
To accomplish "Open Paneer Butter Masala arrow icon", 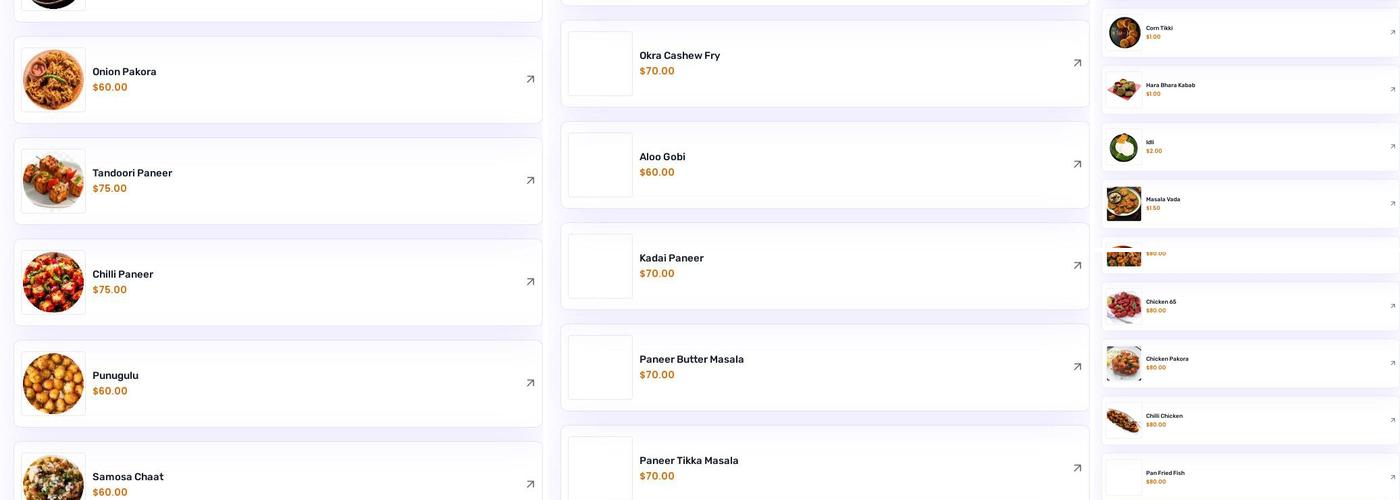I will click(x=1077, y=367).
